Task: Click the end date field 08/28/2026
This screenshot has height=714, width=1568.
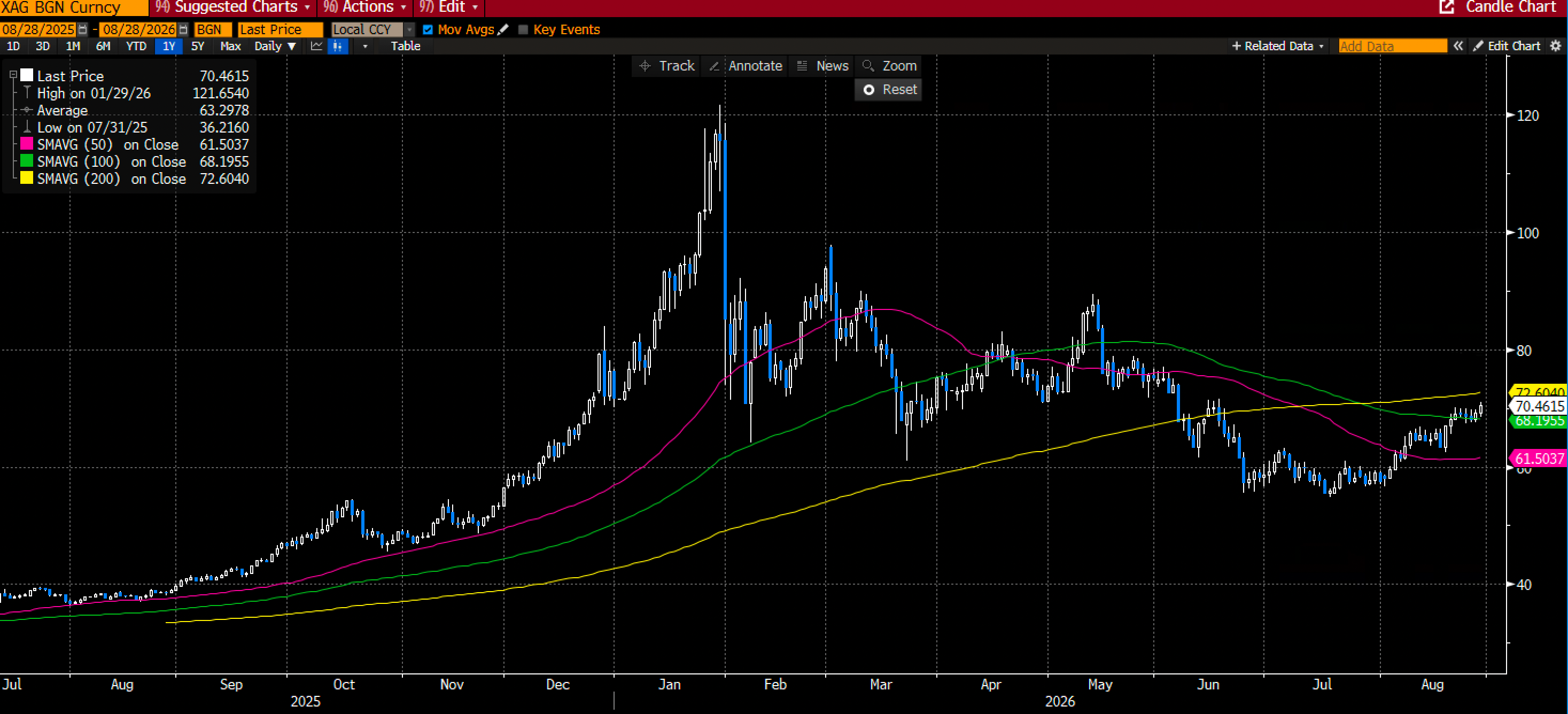Action: 139,29
